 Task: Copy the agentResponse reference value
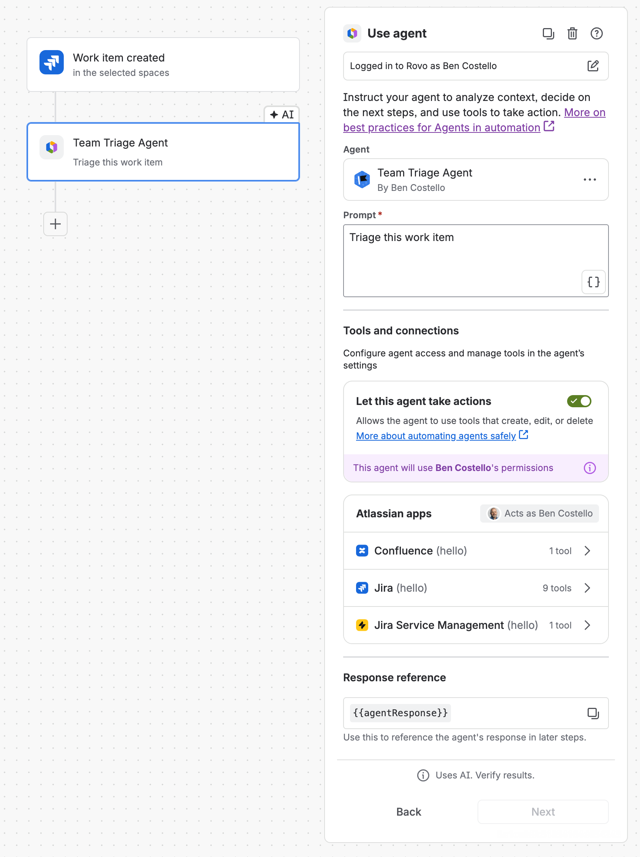[593, 713]
